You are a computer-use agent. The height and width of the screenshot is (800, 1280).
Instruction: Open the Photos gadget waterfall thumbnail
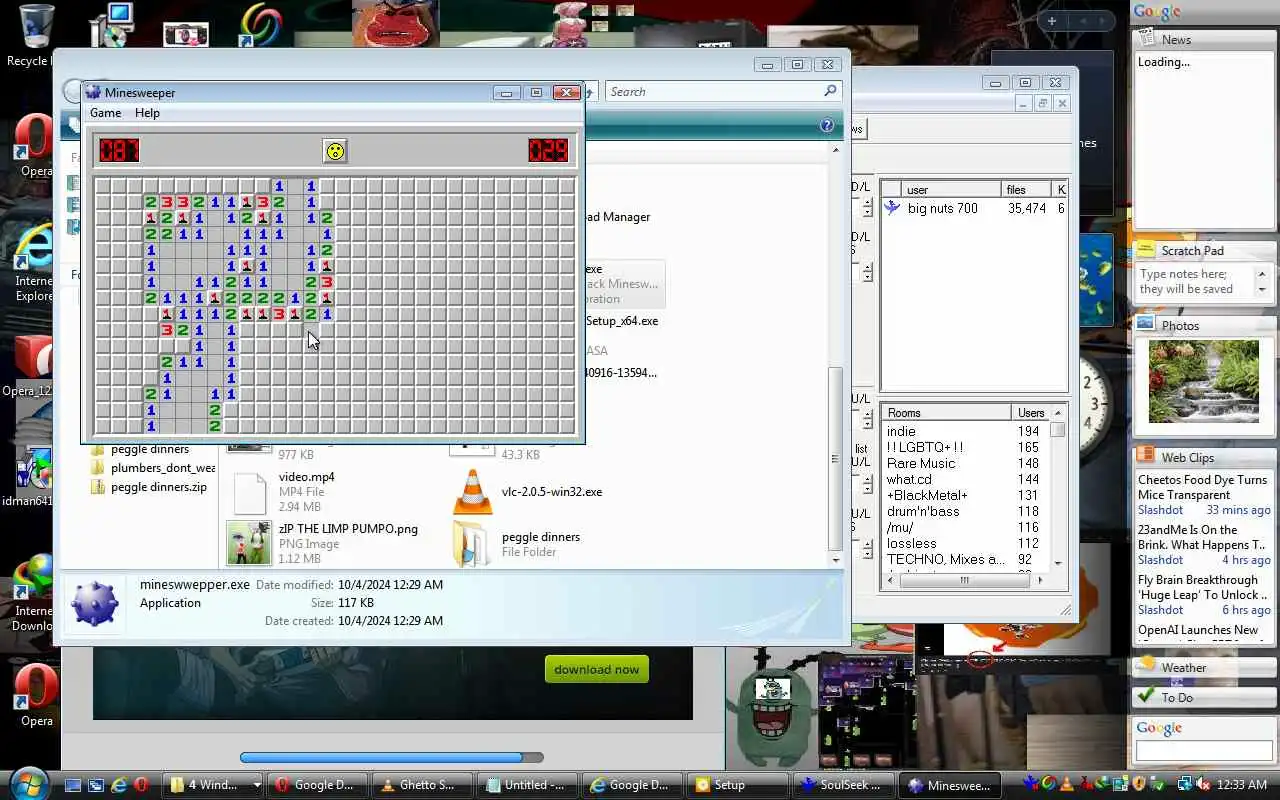tap(1204, 381)
